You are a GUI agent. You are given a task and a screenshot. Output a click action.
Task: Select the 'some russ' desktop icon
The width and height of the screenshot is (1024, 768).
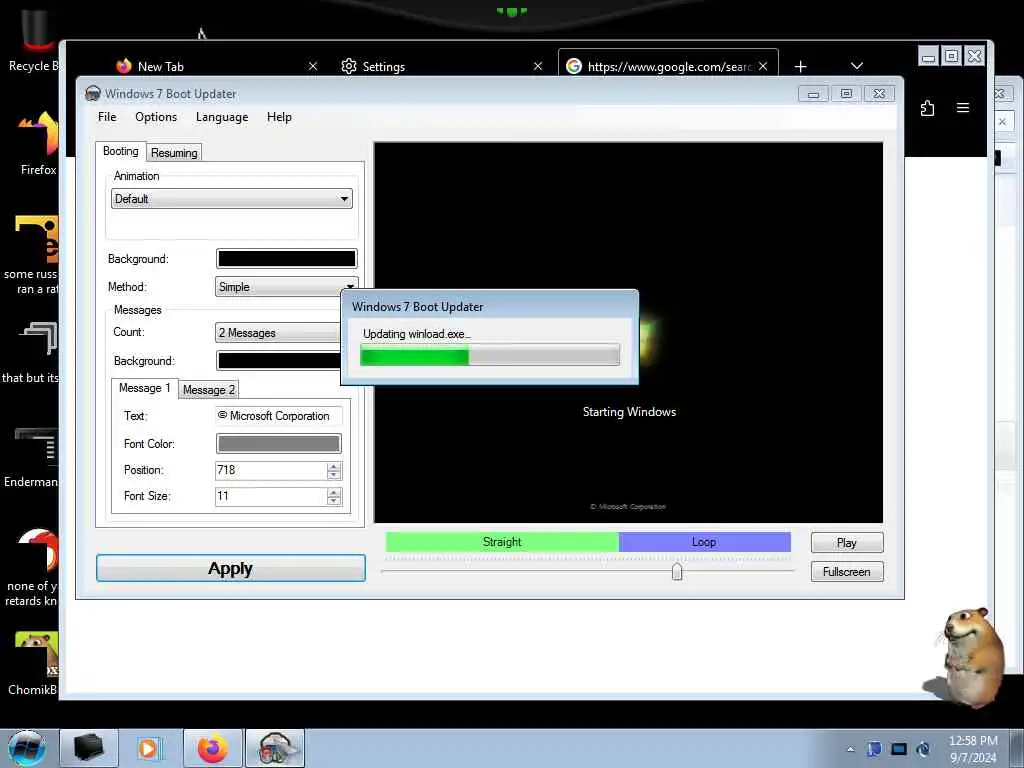tap(31, 255)
